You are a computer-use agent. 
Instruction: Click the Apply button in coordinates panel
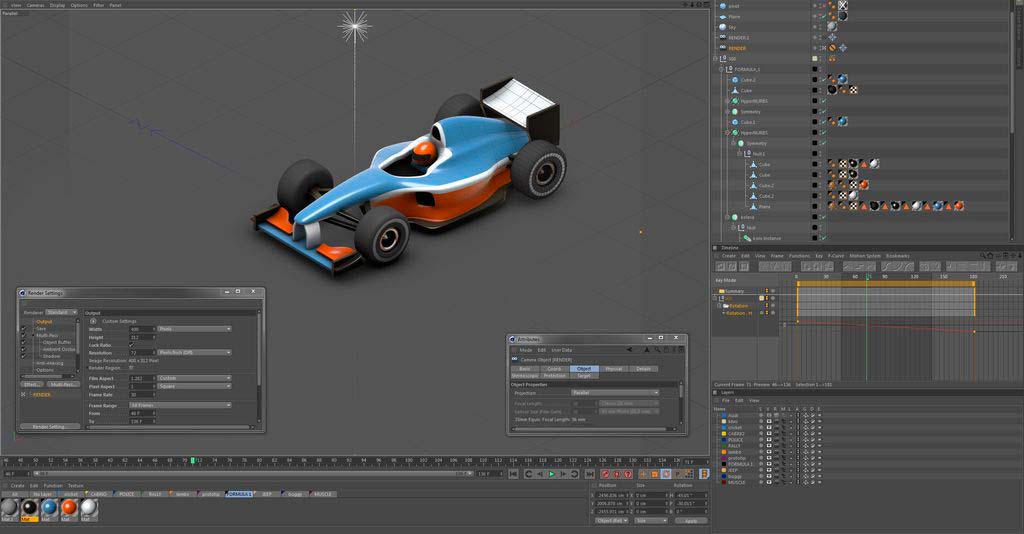[690, 521]
